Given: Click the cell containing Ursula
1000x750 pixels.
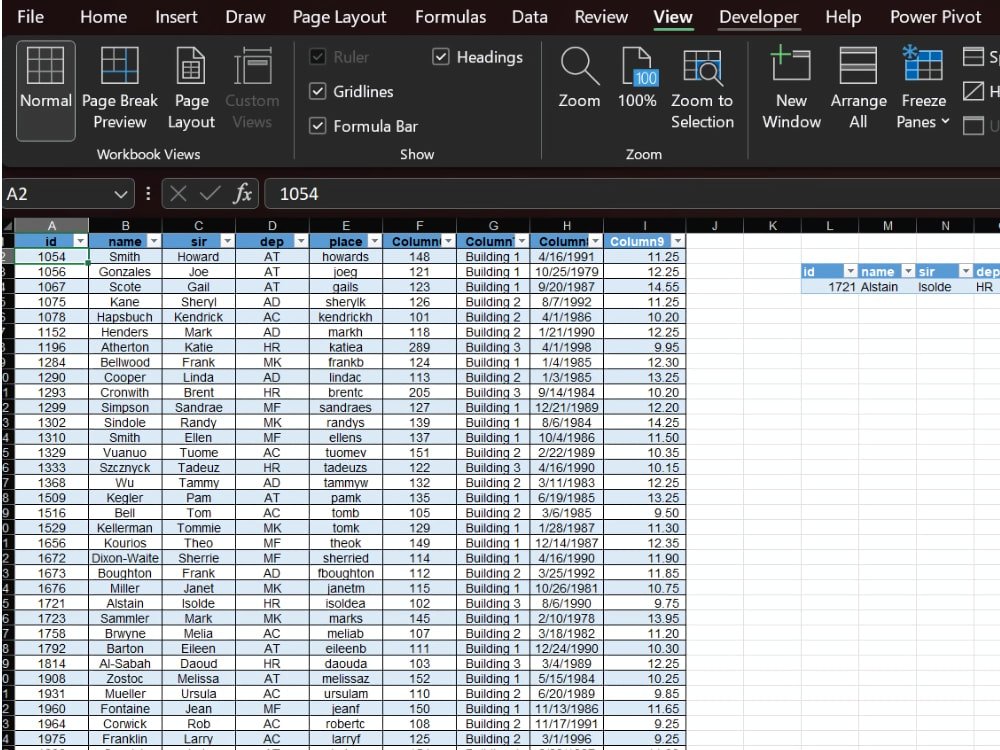Looking at the screenshot, I should click(x=198, y=694).
